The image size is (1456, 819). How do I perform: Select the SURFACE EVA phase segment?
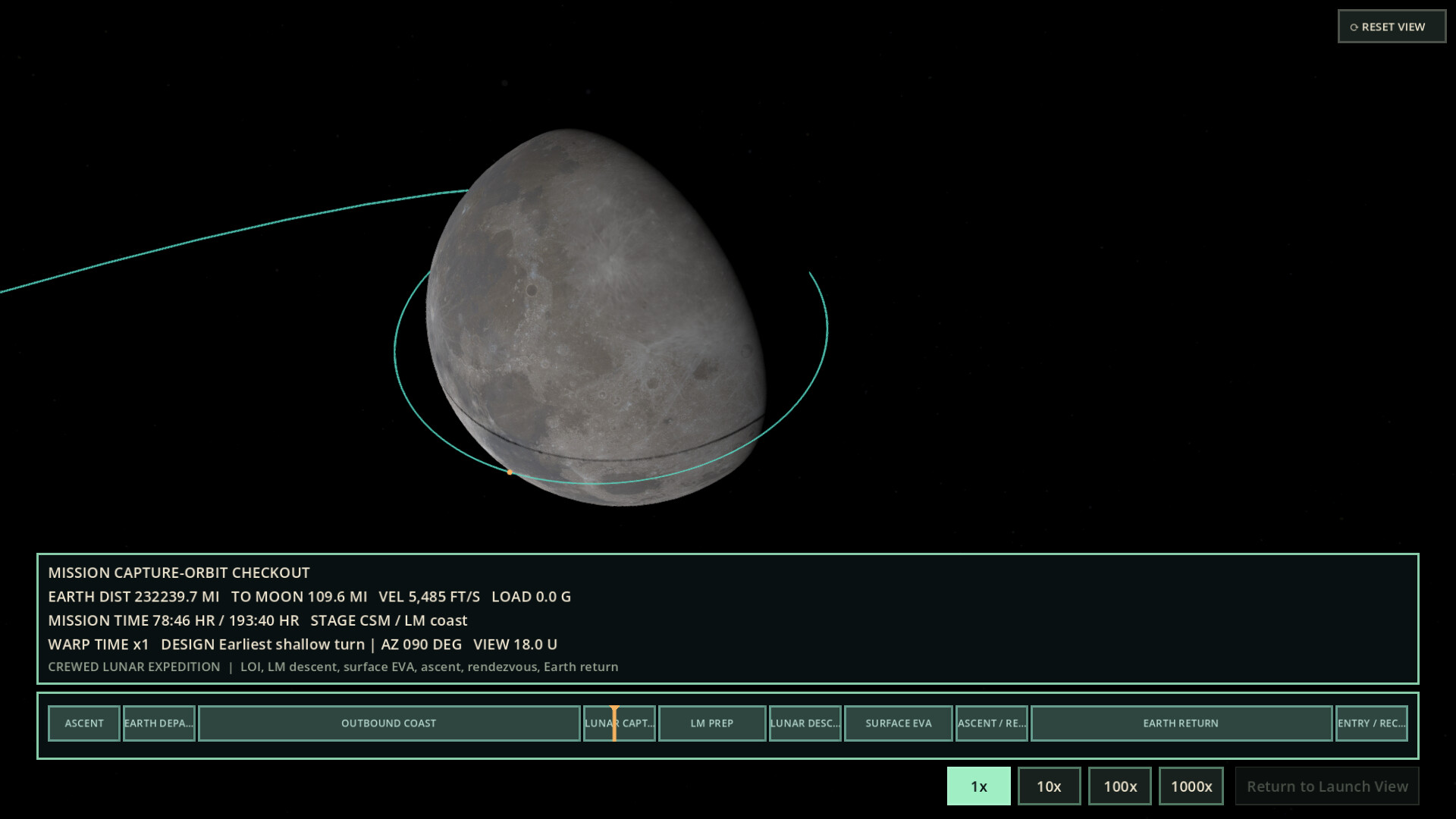click(x=899, y=723)
